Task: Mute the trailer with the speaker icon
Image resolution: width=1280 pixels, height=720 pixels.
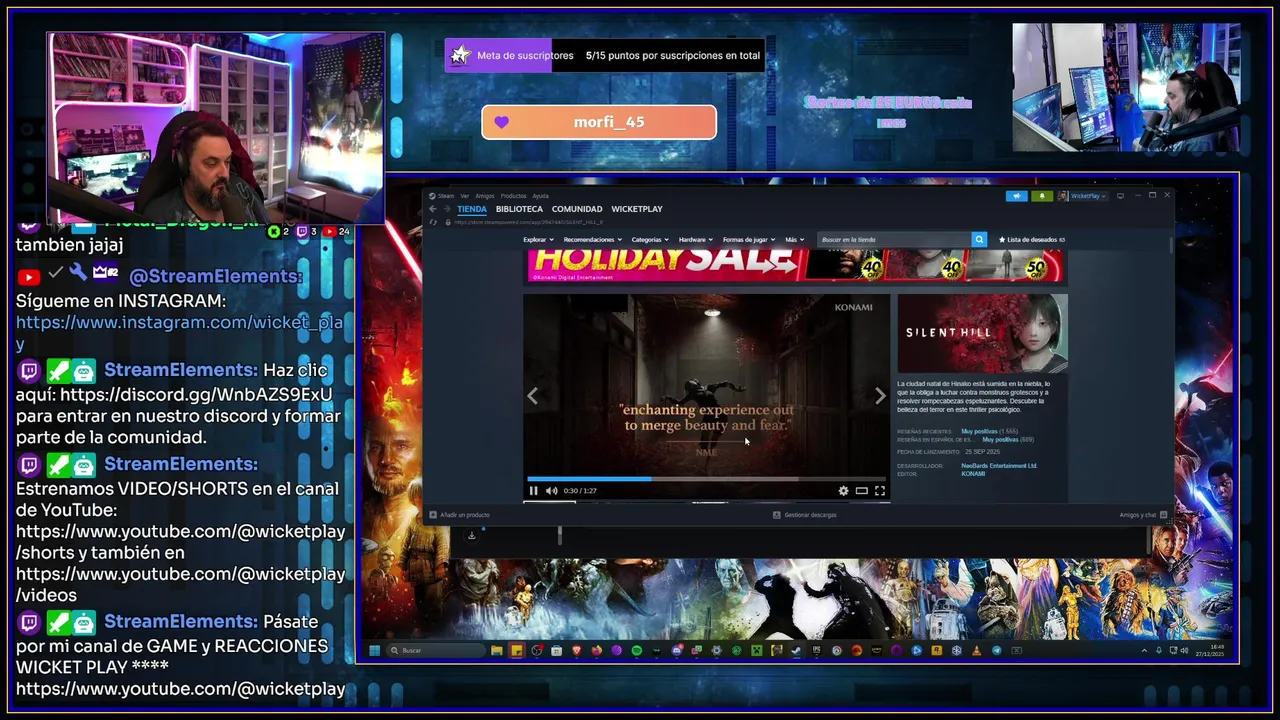Action: point(551,491)
